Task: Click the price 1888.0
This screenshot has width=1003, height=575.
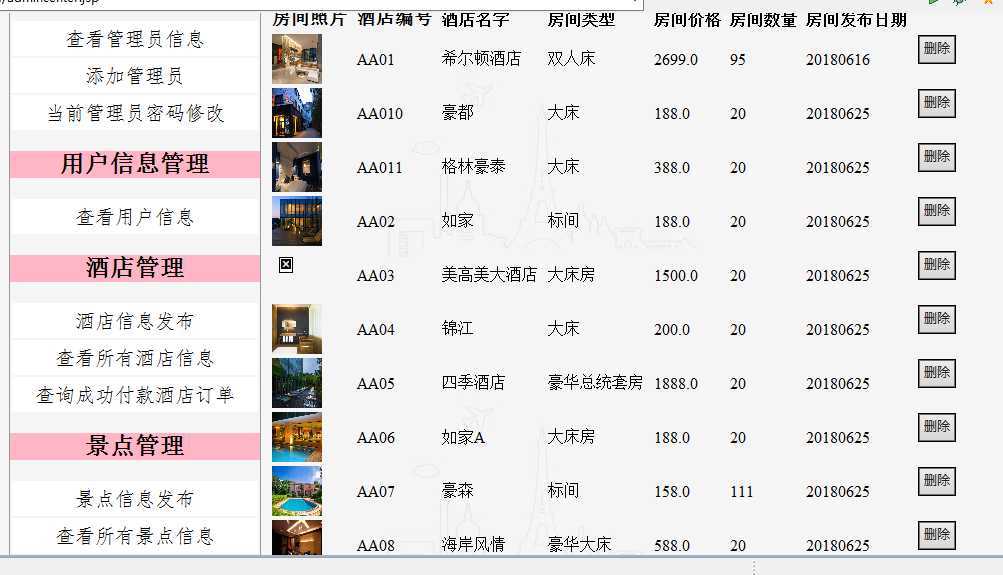Action: coord(675,384)
